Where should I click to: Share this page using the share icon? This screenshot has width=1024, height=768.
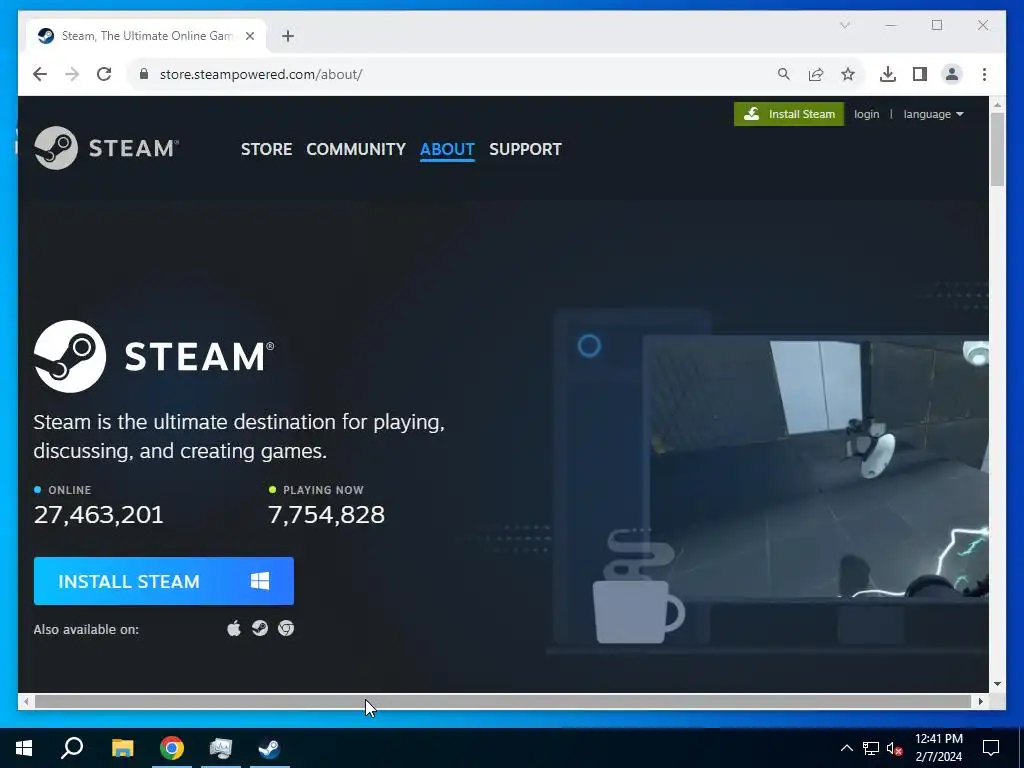point(816,74)
